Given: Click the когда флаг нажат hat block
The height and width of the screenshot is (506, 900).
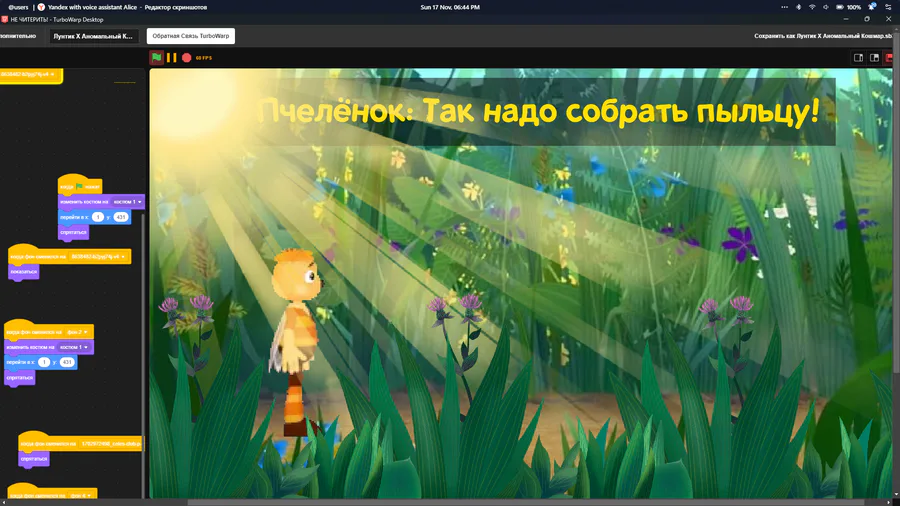Looking at the screenshot, I should 80,185.
